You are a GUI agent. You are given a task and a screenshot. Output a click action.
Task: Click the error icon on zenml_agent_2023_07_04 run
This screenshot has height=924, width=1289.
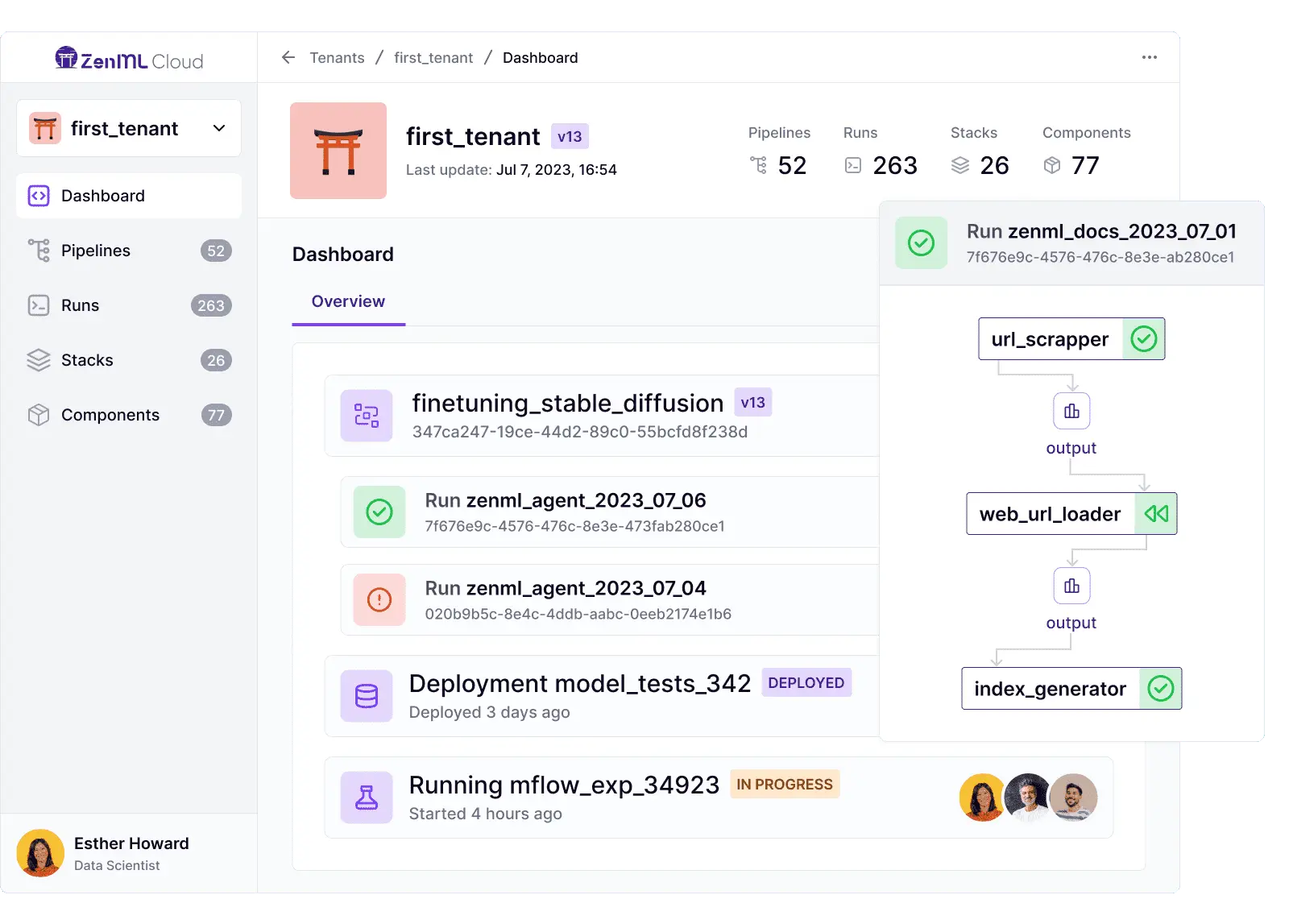[379, 599]
